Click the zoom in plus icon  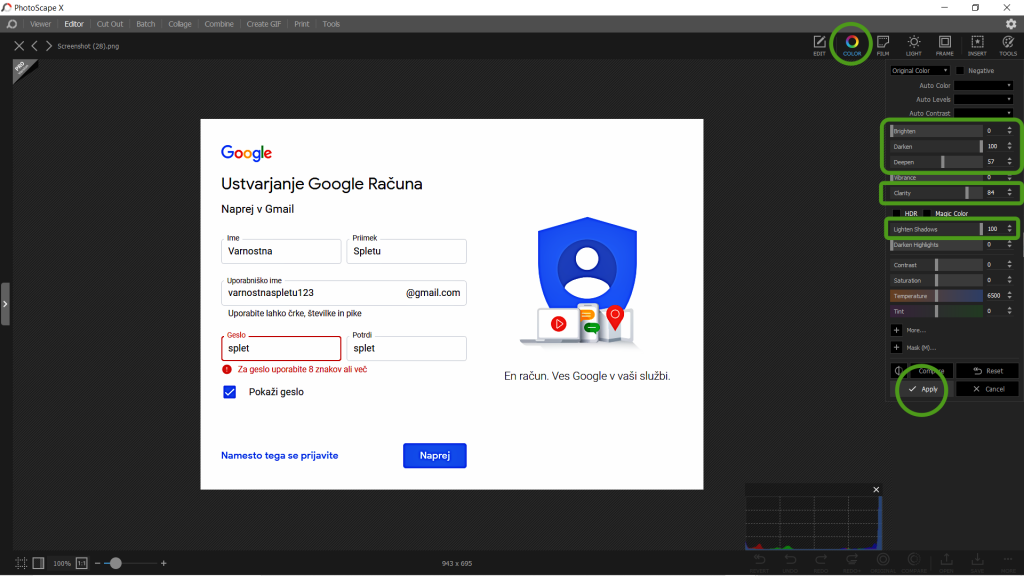pos(163,563)
